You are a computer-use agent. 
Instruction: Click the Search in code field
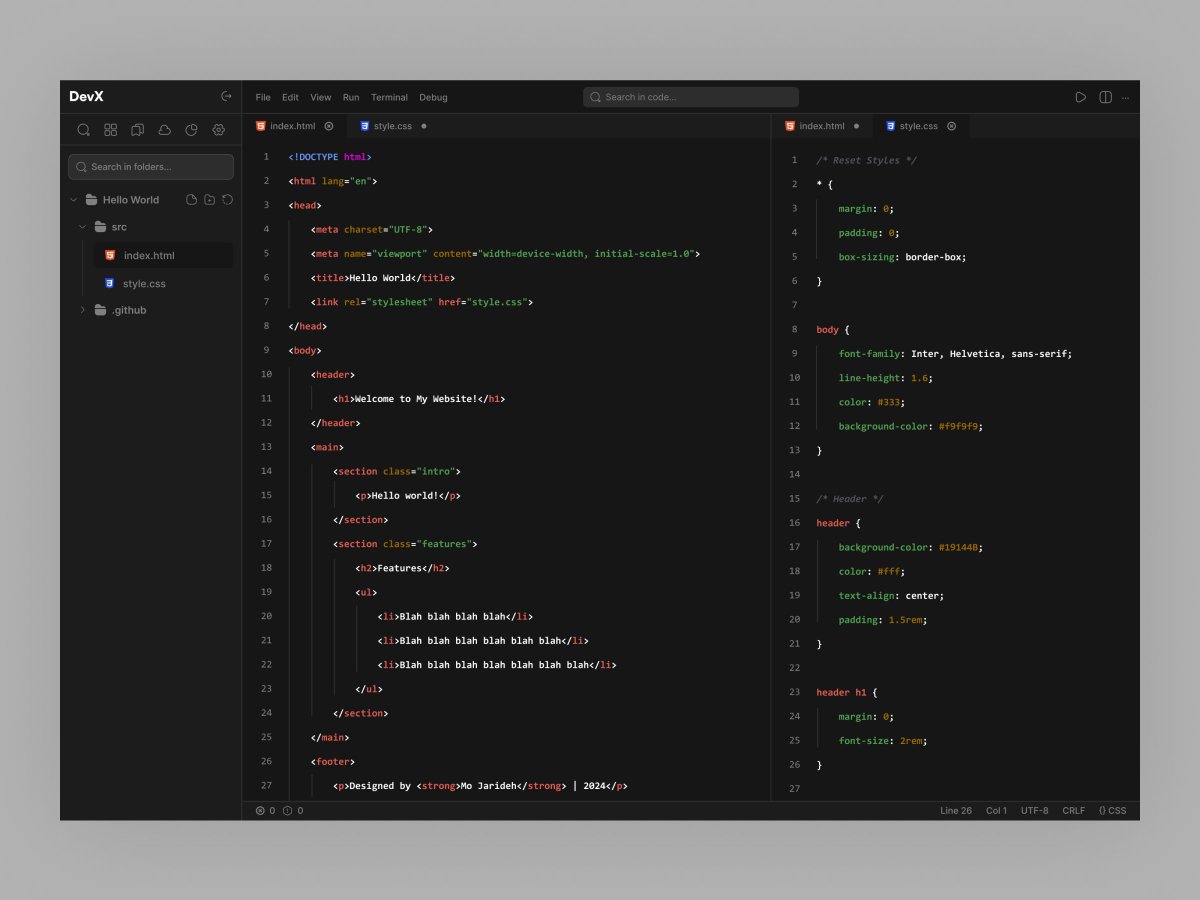[x=691, y=97]
